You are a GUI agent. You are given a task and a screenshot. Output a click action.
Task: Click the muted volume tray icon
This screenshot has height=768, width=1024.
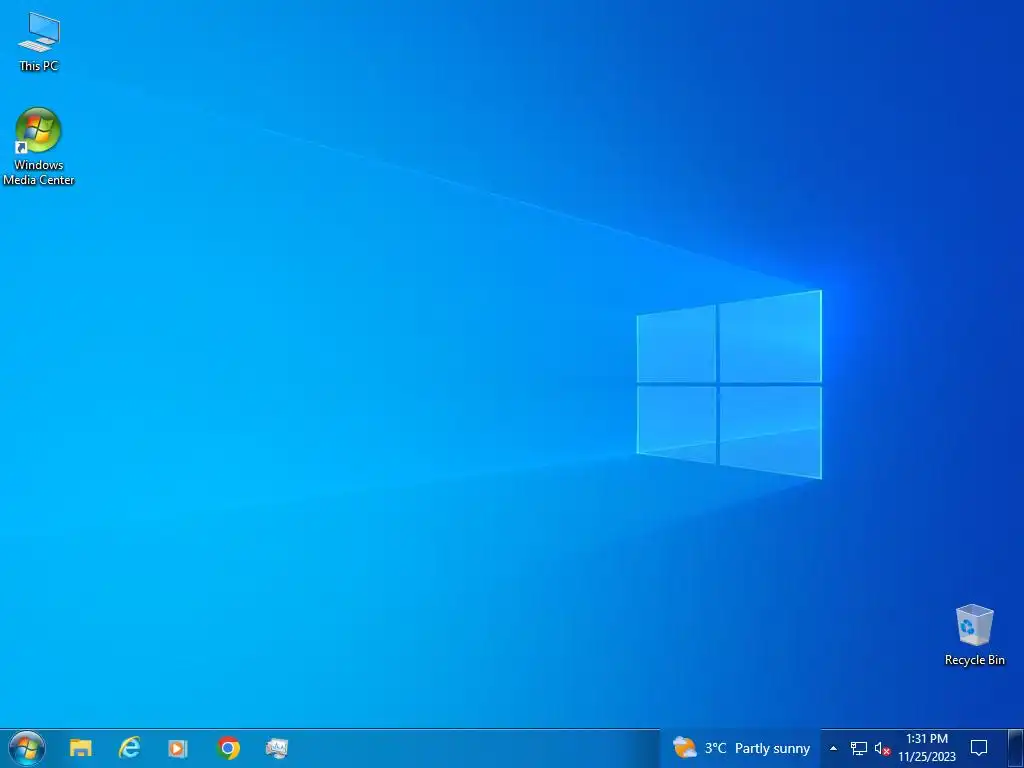[x=882, y=748]
